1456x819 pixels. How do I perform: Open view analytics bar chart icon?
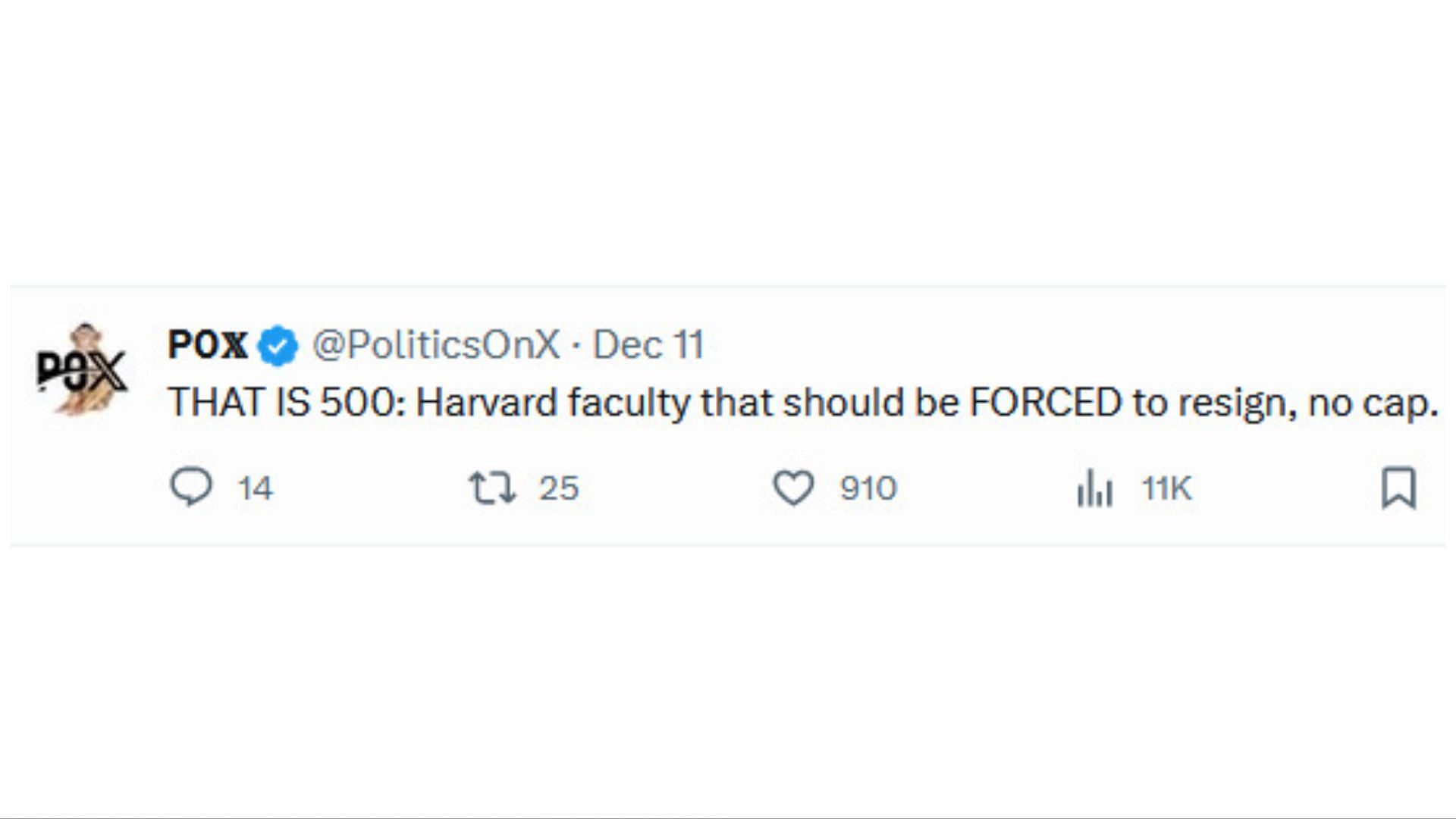pos(1094,488)
